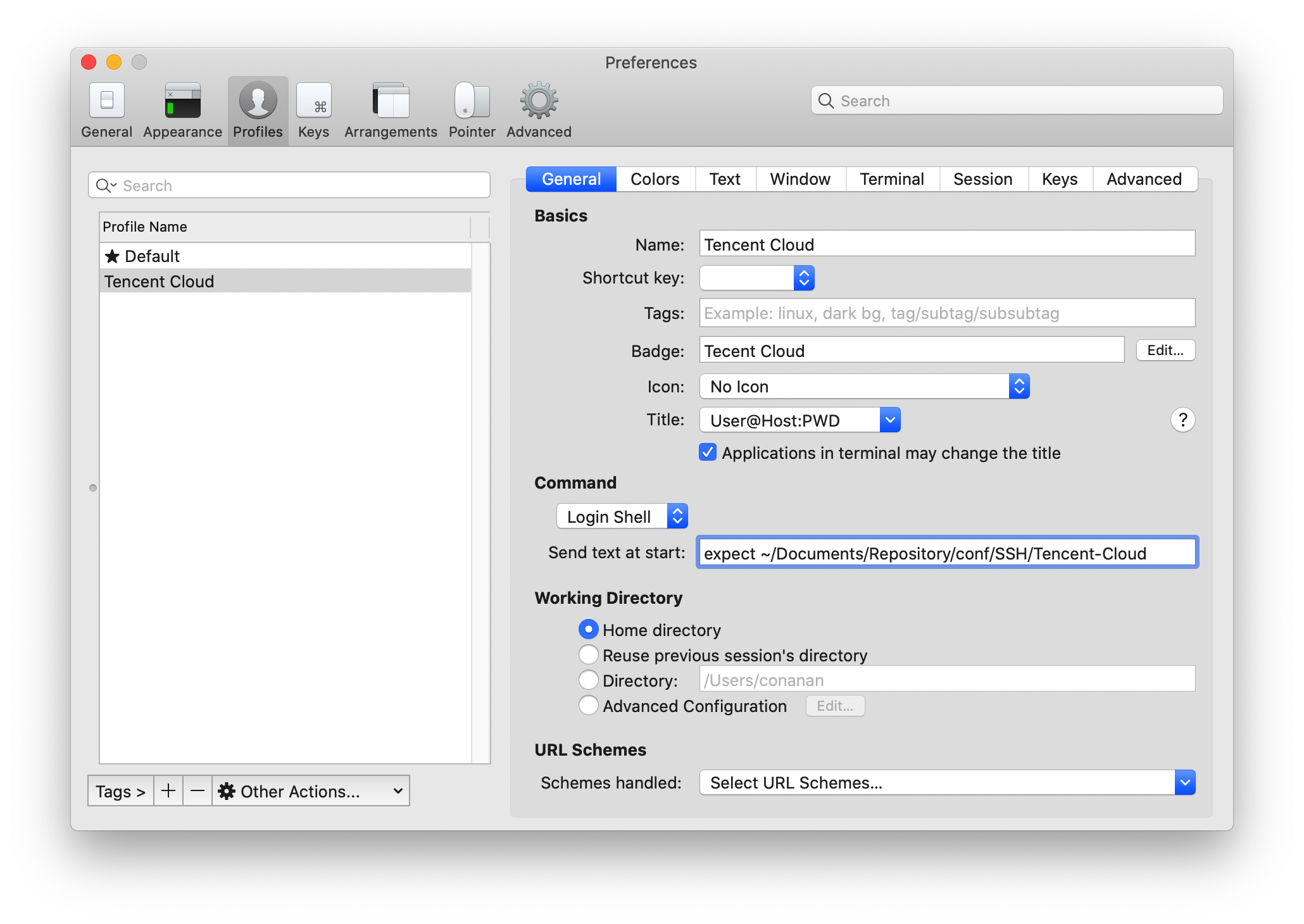Expand the Title dropdown User@Host:PWD
1304x924 pixels.
799,420
